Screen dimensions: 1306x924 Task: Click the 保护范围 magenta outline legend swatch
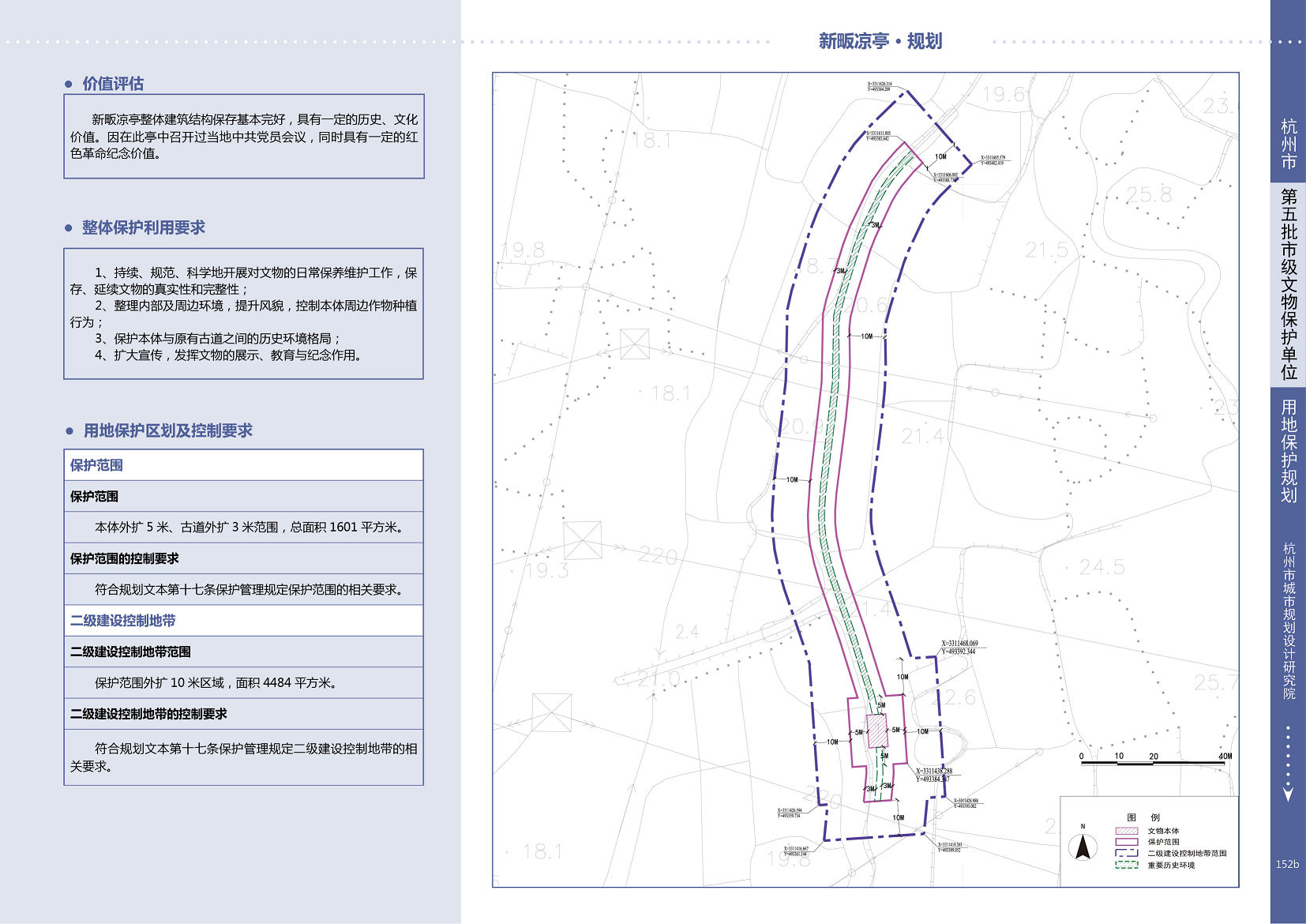(1126, 842)
